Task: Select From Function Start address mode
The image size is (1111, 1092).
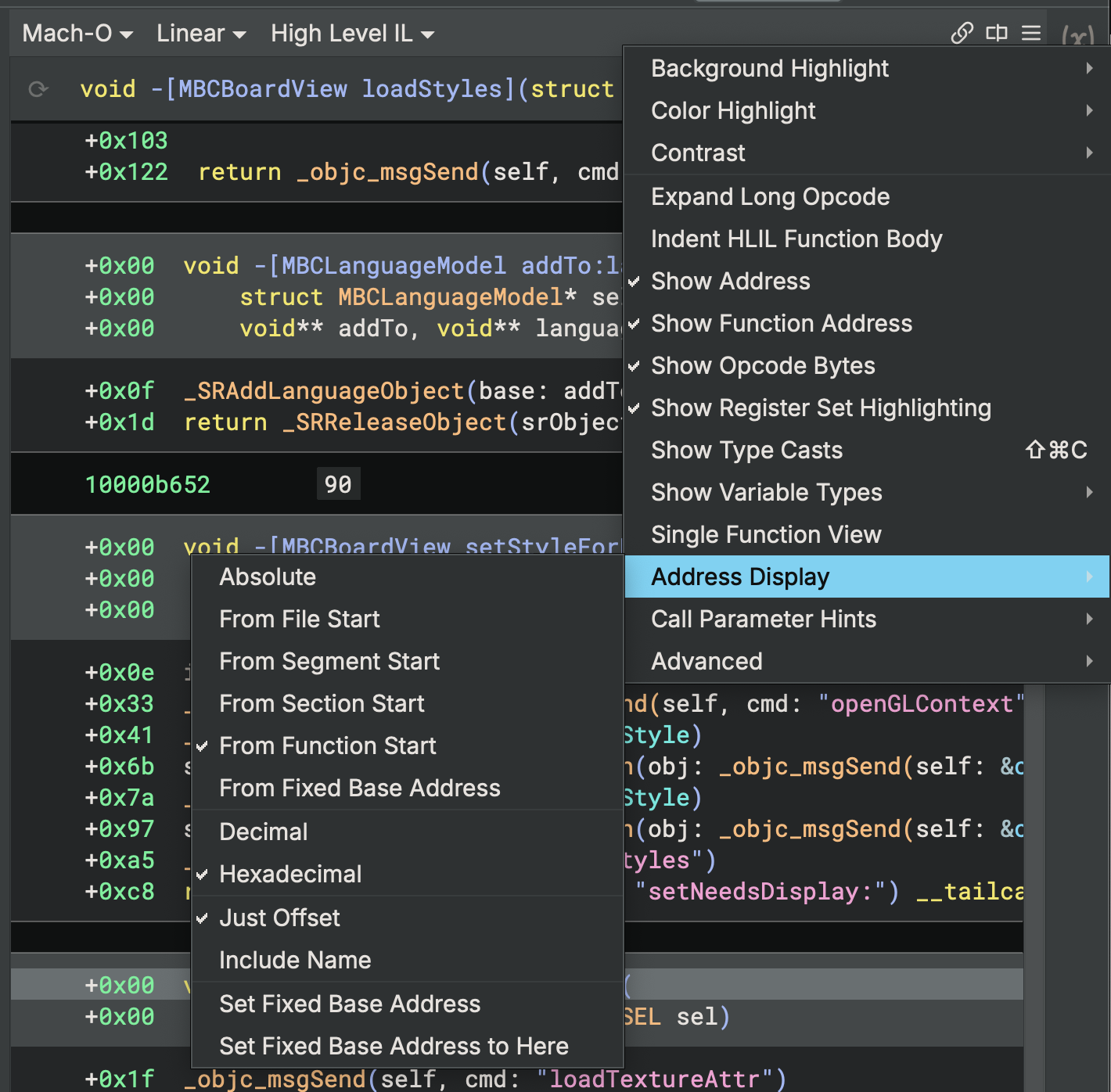Action: coord(408,746)
